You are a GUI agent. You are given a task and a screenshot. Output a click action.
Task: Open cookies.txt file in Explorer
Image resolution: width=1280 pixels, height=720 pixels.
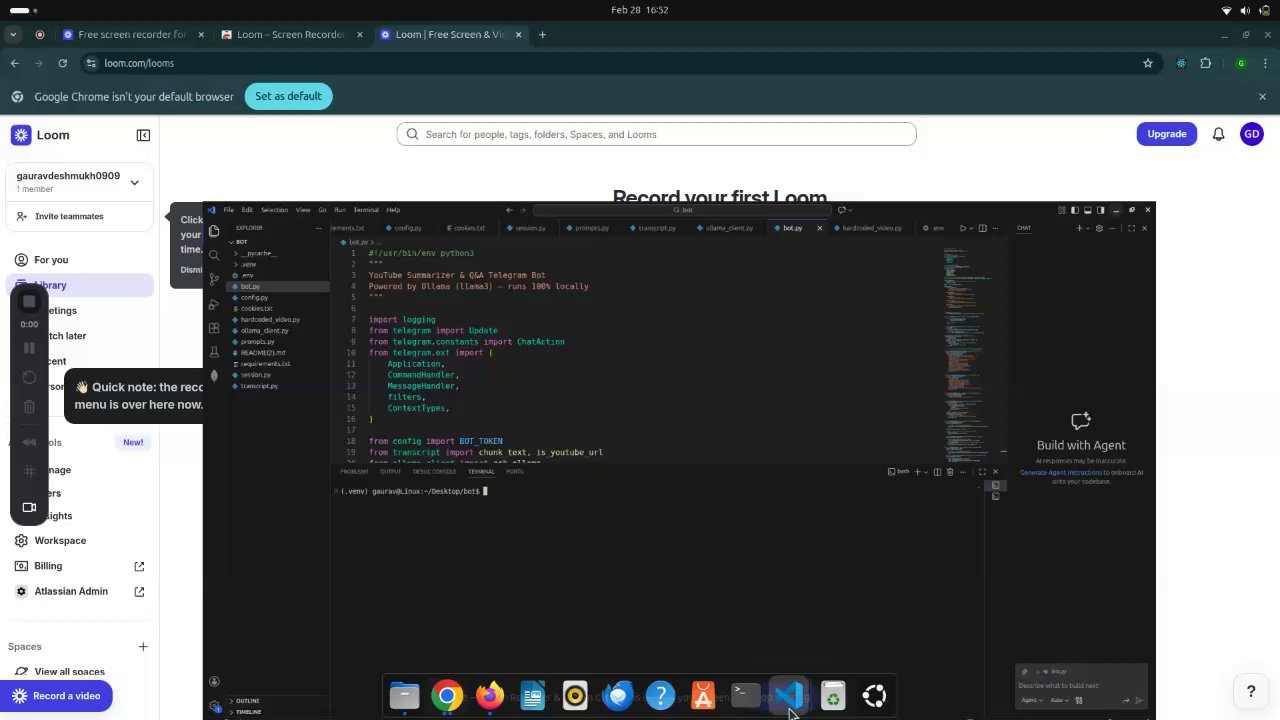click(x=256, y=308)
